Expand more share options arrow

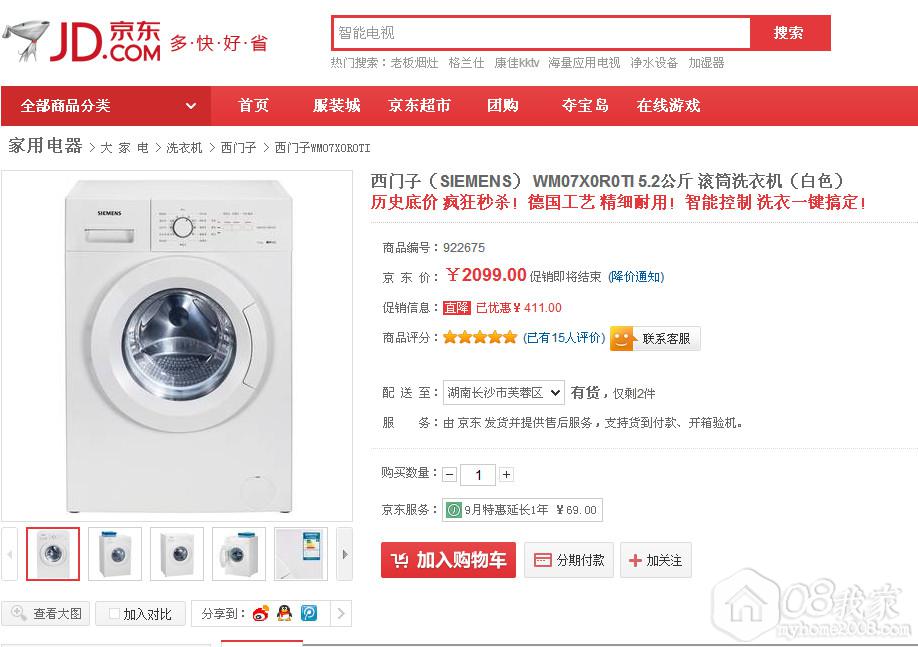click(340, 613)
